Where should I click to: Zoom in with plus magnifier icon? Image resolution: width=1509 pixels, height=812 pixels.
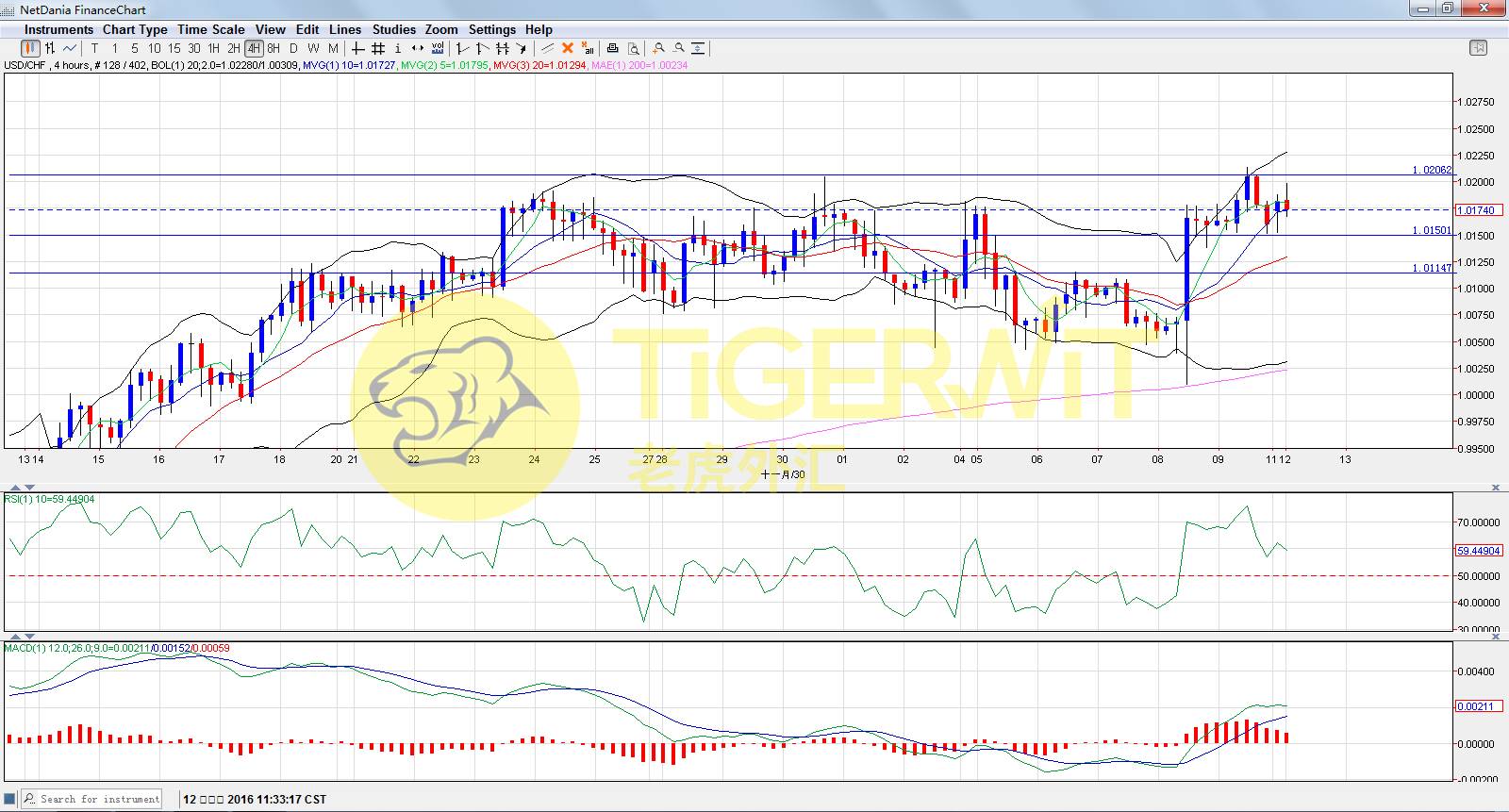click(x=658, y=48)
